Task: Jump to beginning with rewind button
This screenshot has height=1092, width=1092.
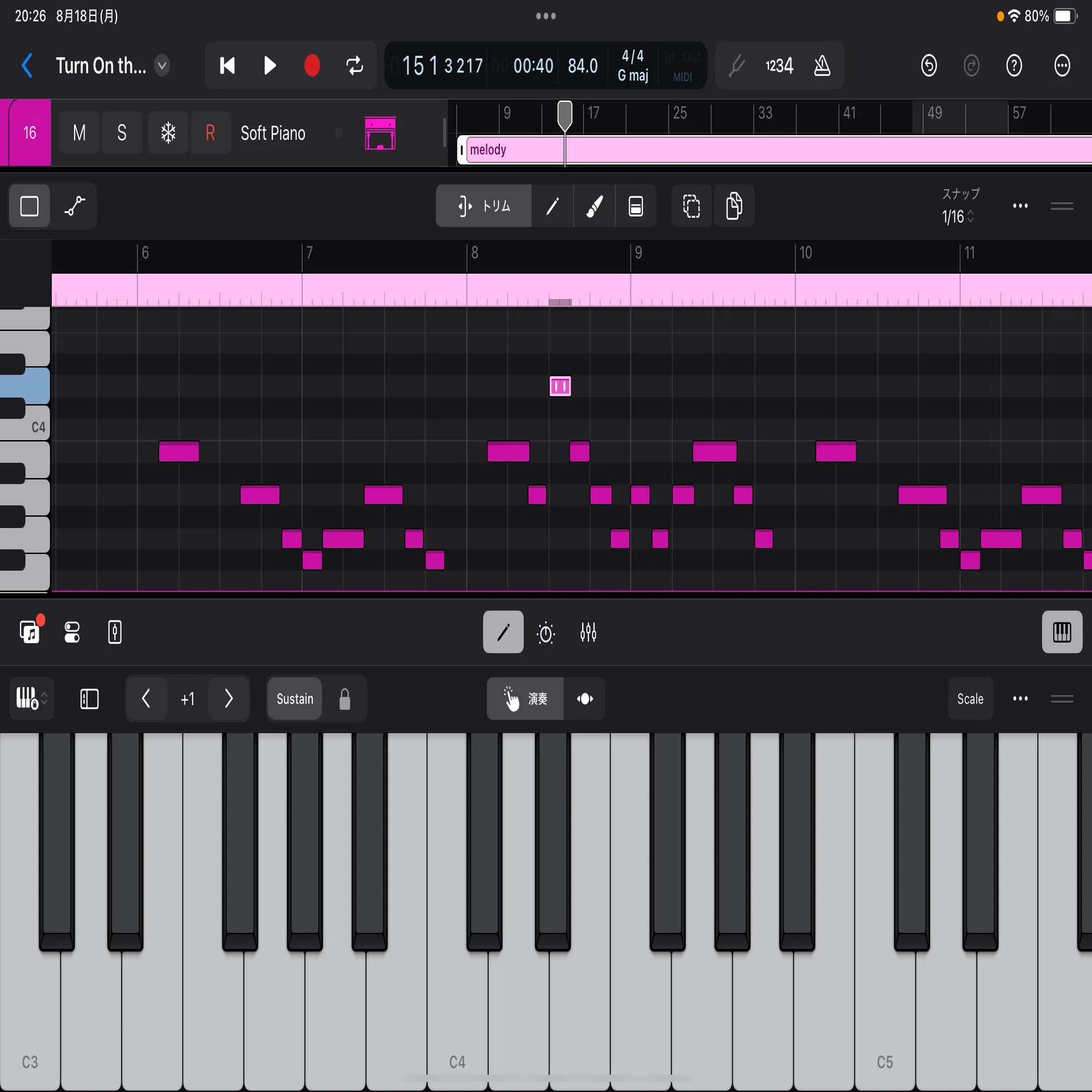Action: [227, 65]
